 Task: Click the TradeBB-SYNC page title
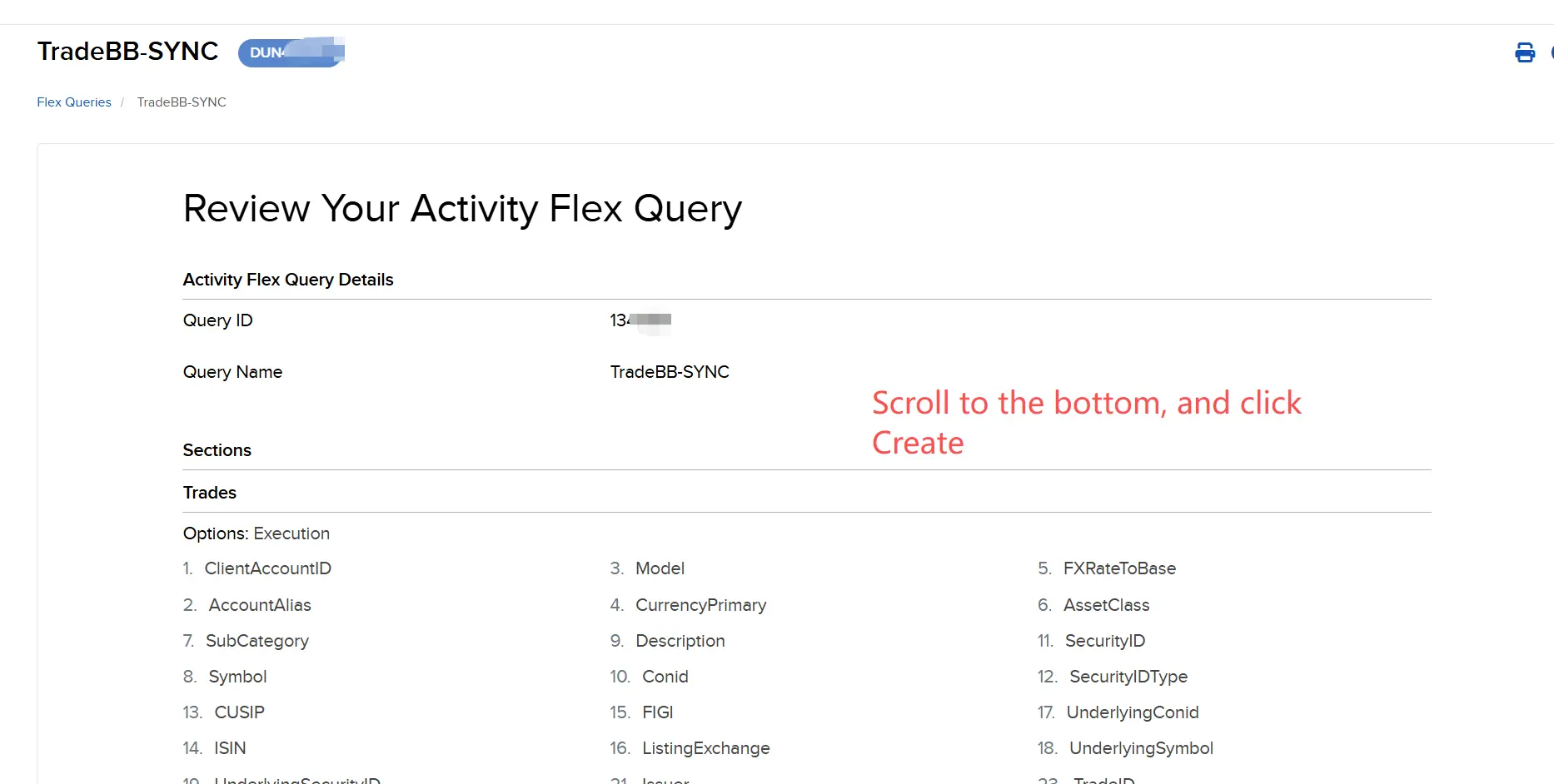127,52
